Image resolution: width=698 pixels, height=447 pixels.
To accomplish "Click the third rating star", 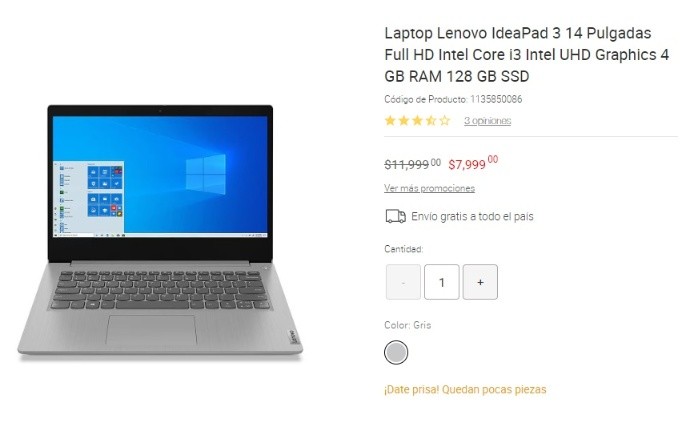I will click(x=417, y=121).
